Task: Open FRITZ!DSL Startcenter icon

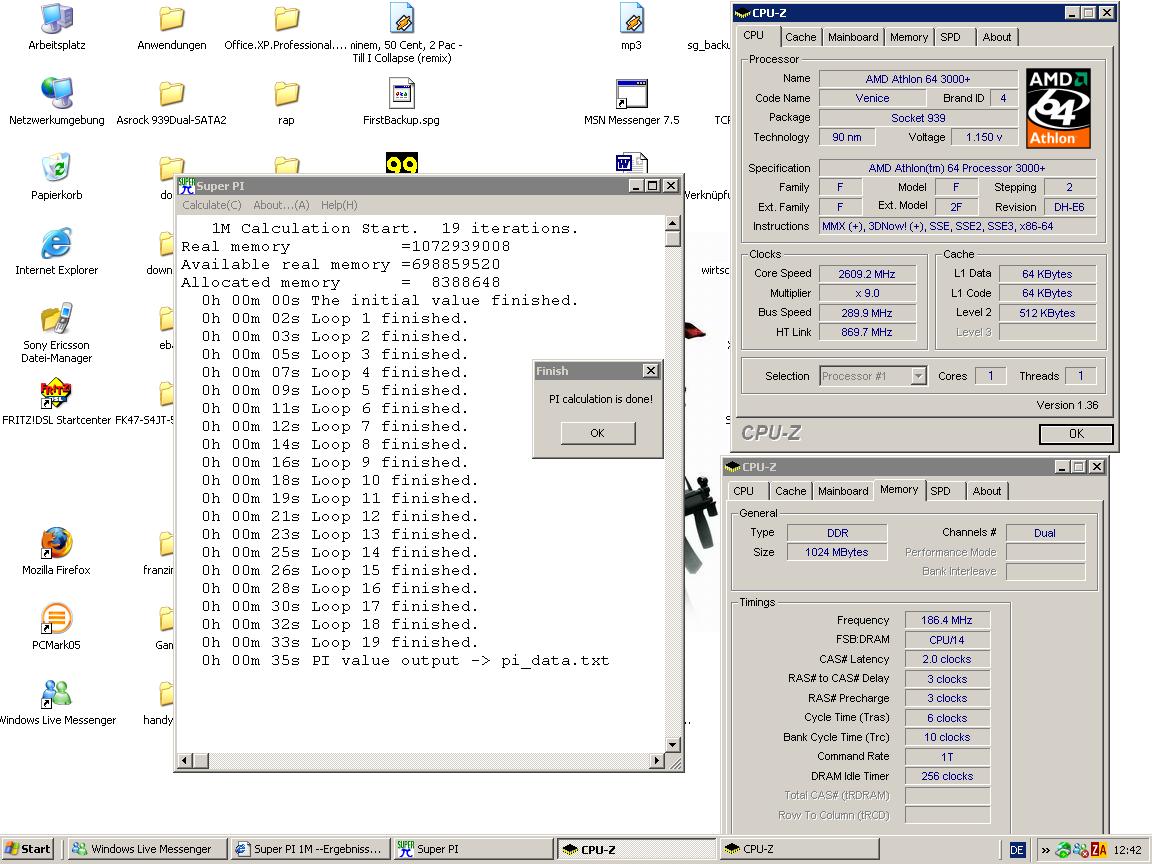Action: point(56,394)
